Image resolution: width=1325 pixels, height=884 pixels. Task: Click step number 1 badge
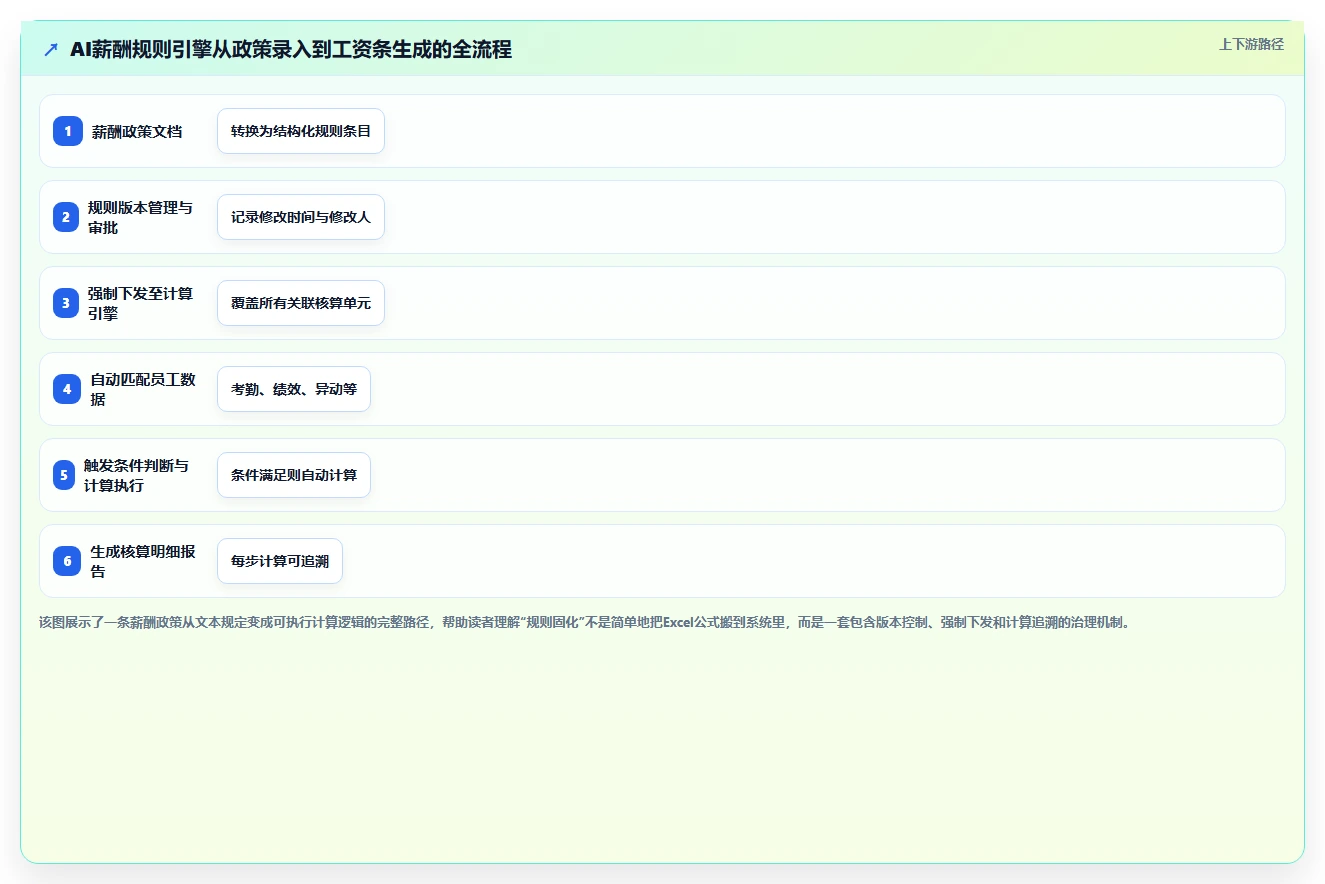[x=68, y=131]
